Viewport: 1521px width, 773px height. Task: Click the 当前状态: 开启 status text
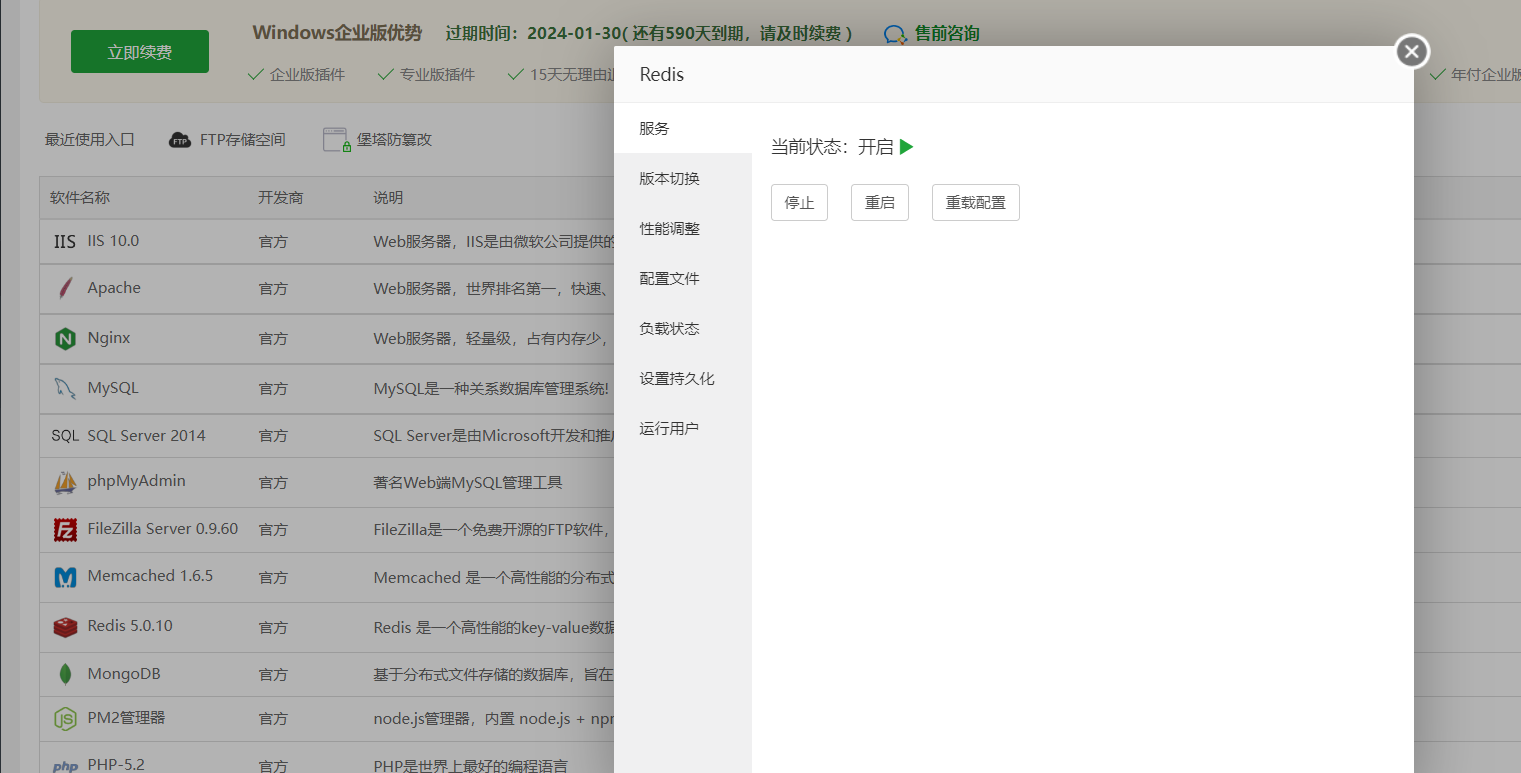coord(832,147)
